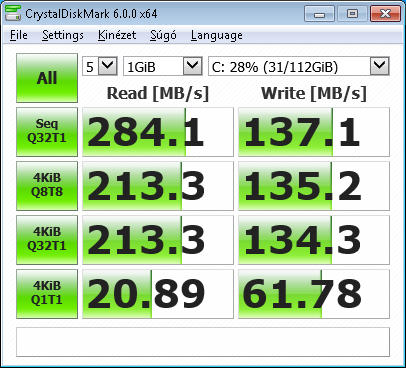Viewport: 406px width, 368px height.
Task: Click the 4KiB Q1T1 read result 20.89
Action: click(x=158, y=294)
